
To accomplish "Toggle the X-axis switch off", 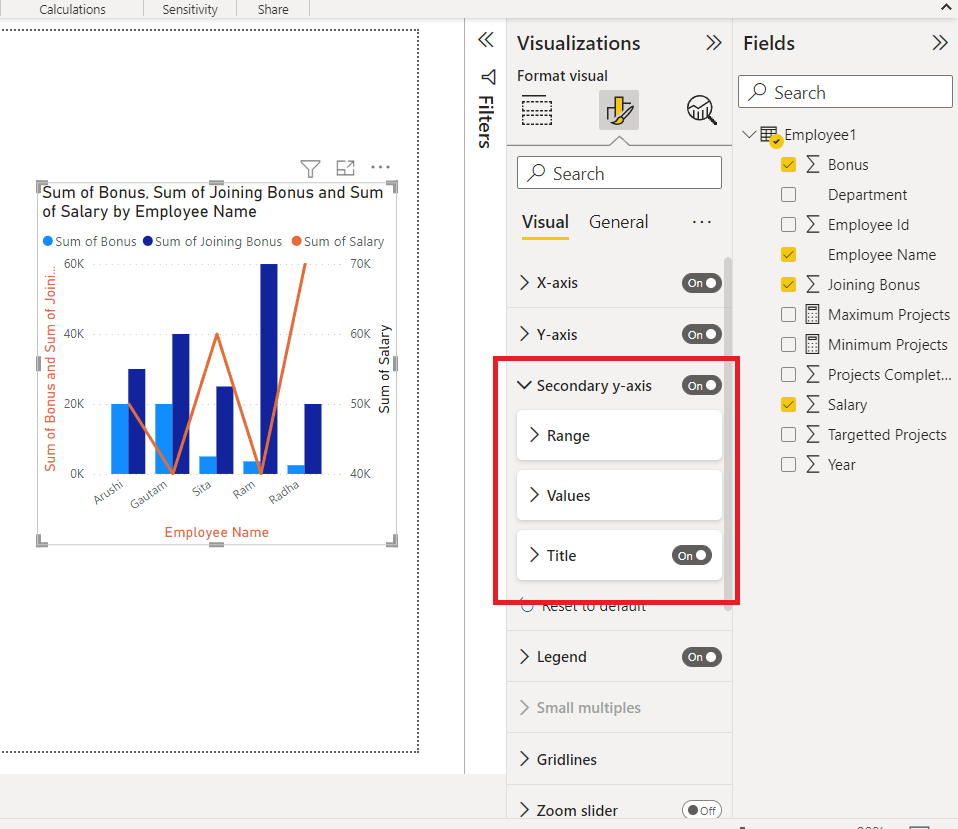I will tap(701, 283).
